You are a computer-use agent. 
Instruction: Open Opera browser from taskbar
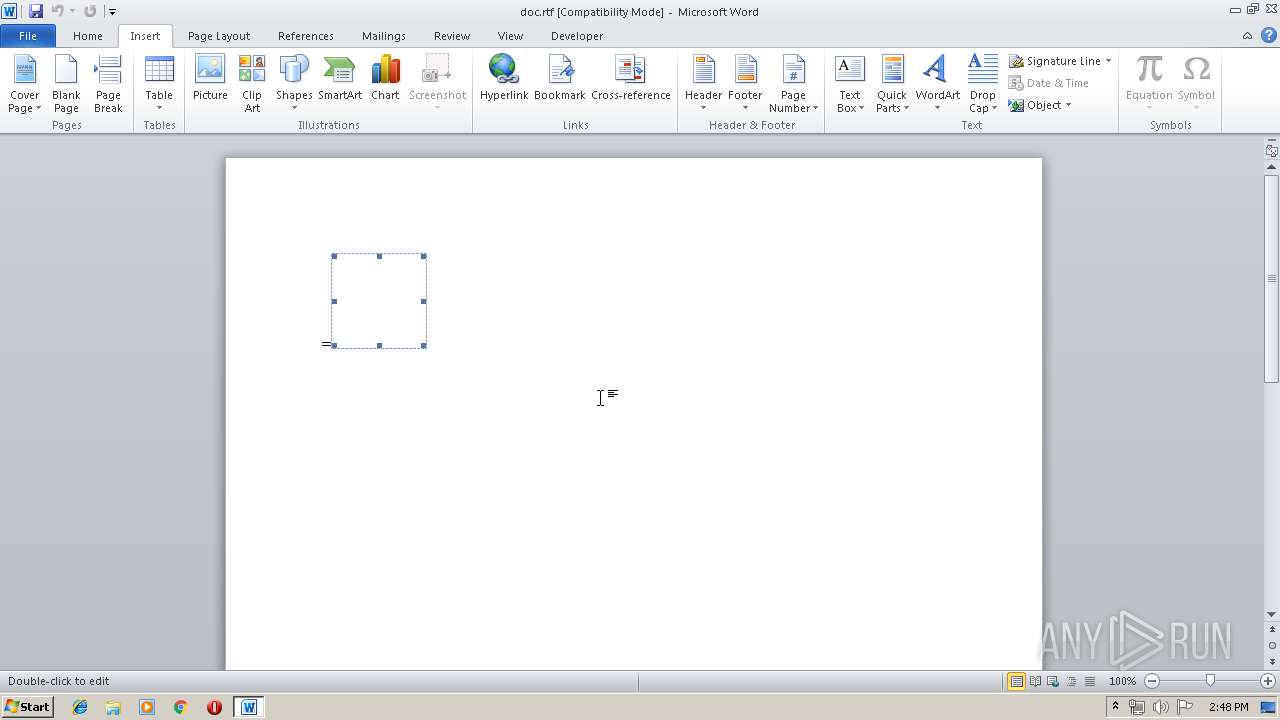(x=214, y=707)
